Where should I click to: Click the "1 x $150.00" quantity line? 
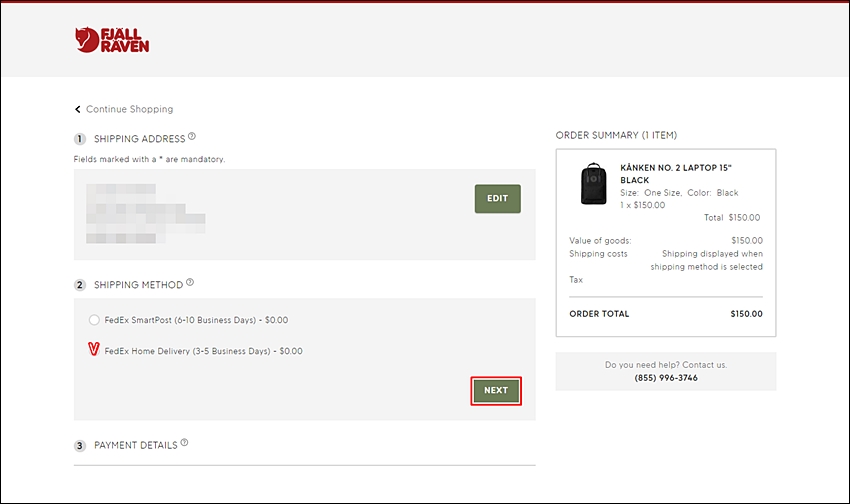(642, 205)
